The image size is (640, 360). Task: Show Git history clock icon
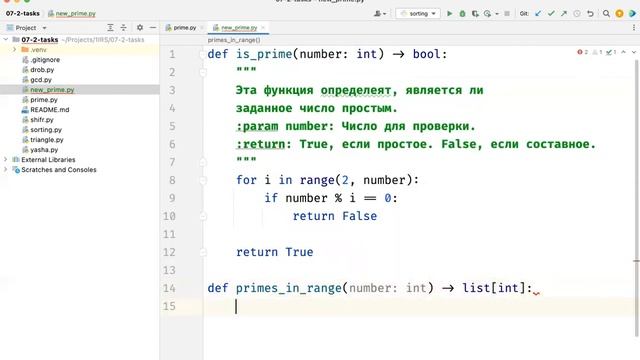pos(577,13)
